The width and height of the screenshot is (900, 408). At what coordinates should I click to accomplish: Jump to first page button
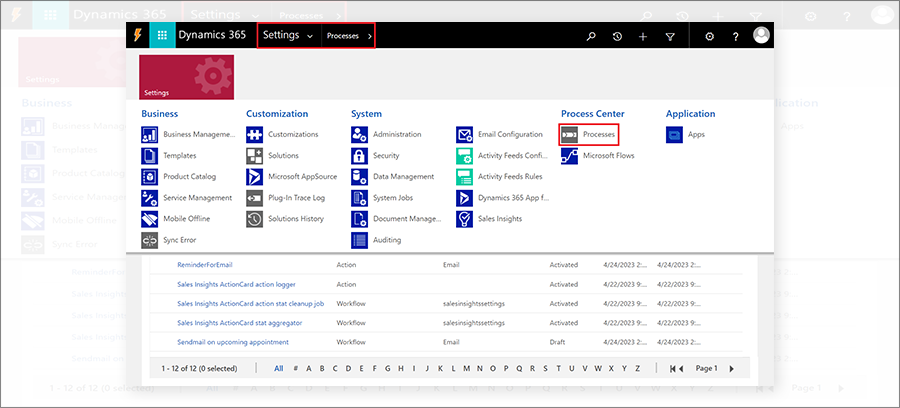(x=675, y=368)
